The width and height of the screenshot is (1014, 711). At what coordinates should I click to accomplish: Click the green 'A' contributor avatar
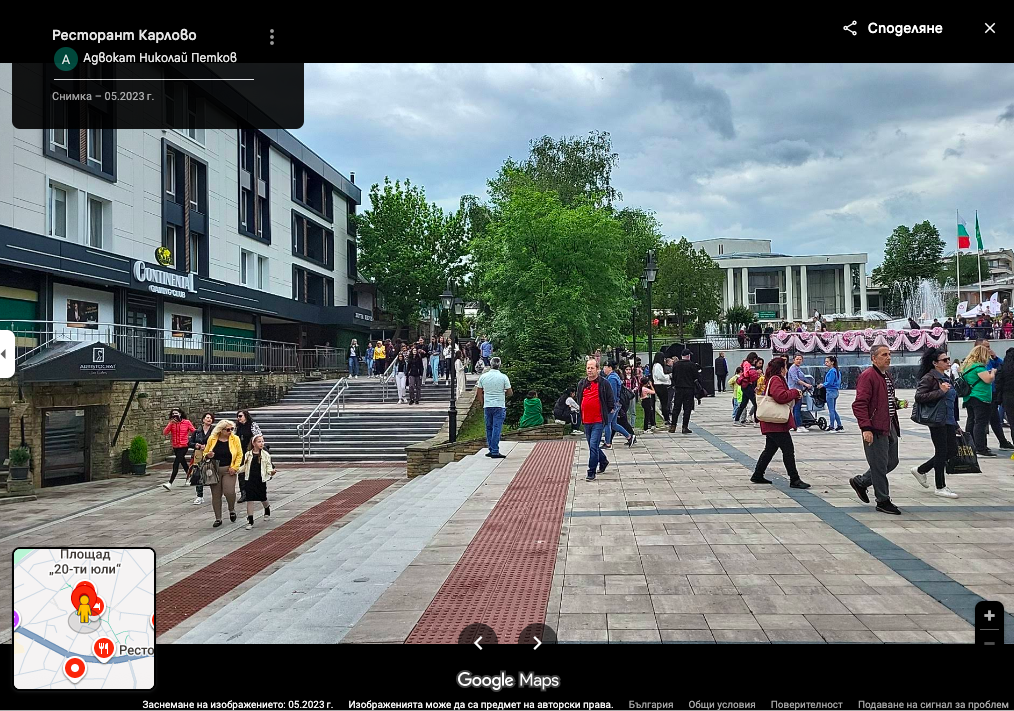coord(66,59)
